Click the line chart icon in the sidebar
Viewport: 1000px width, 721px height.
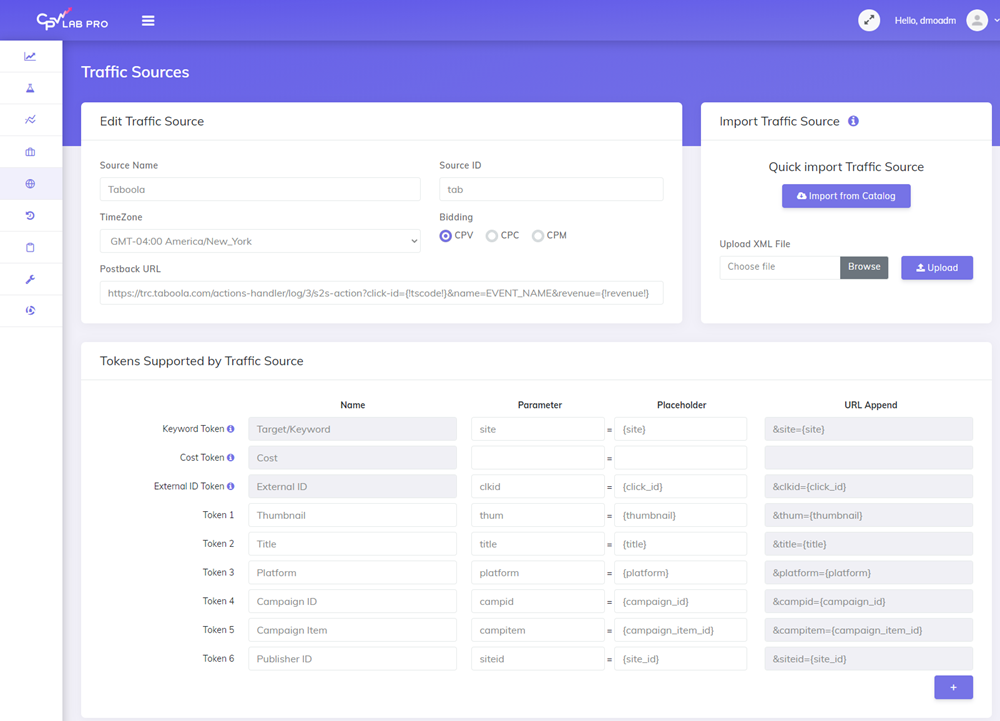[x=30, y=57]
